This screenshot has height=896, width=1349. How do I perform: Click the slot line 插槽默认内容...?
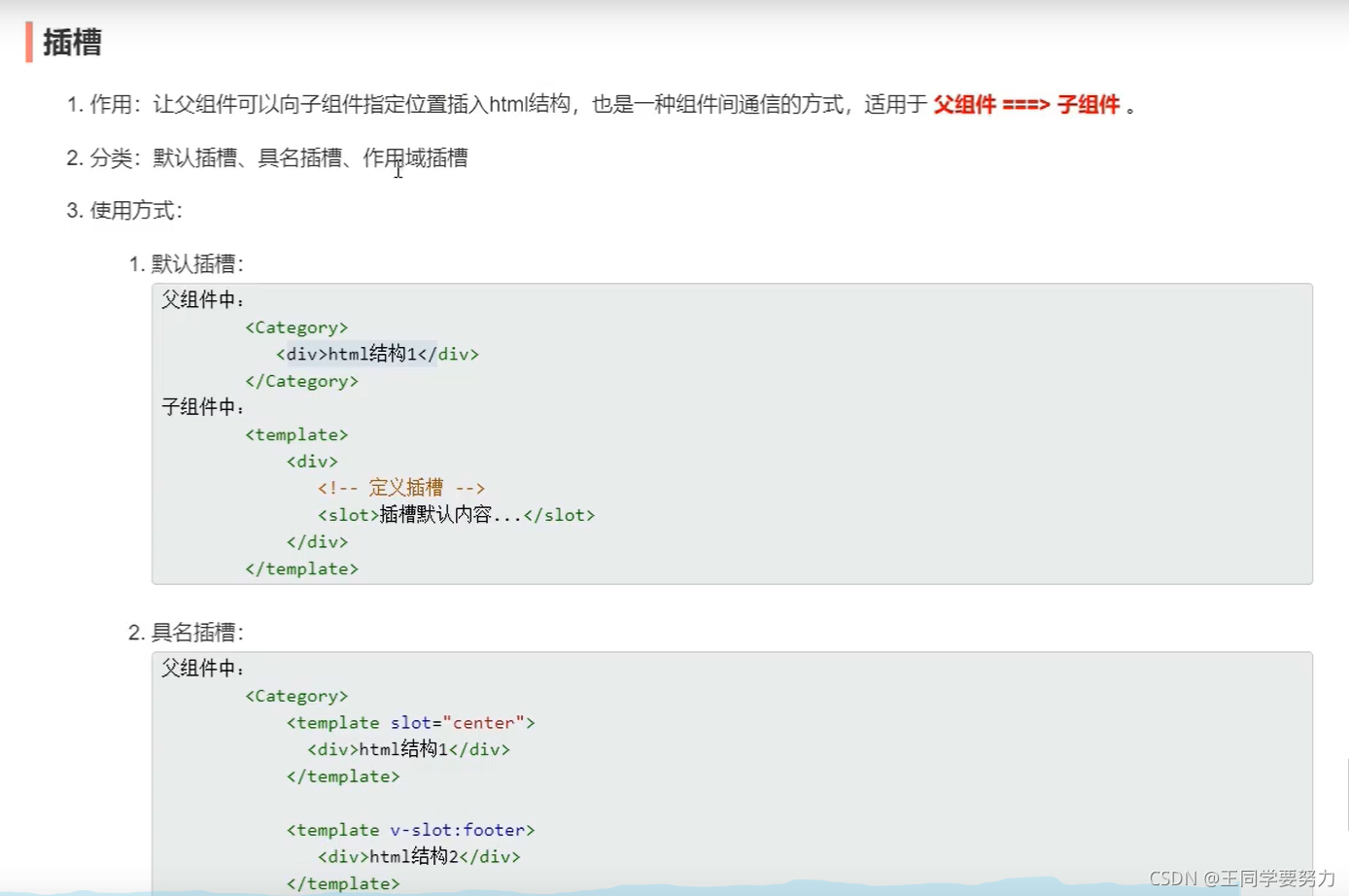tap(456, 514)
